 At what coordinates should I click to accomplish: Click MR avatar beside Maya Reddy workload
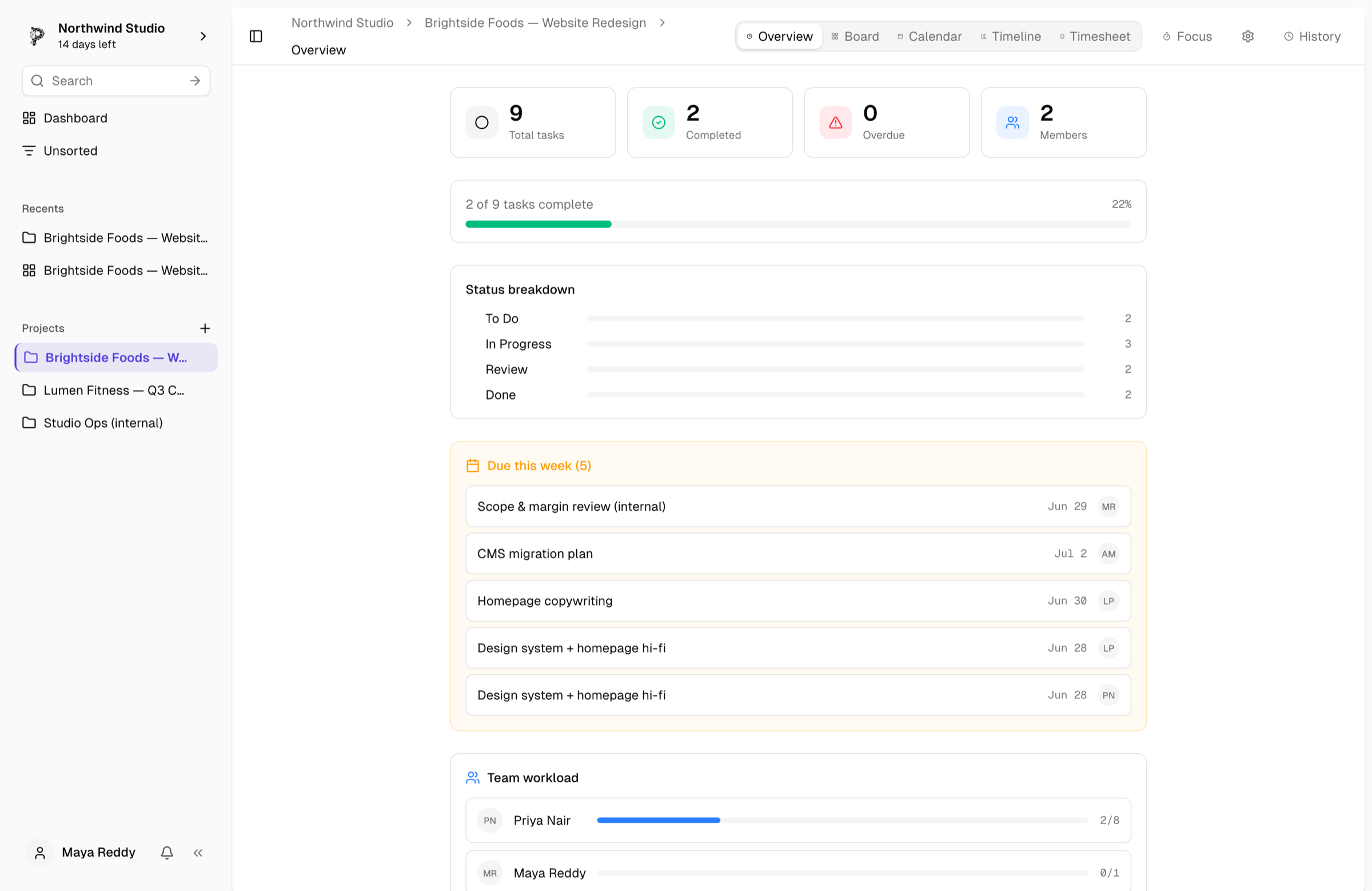tap(490, 873)
